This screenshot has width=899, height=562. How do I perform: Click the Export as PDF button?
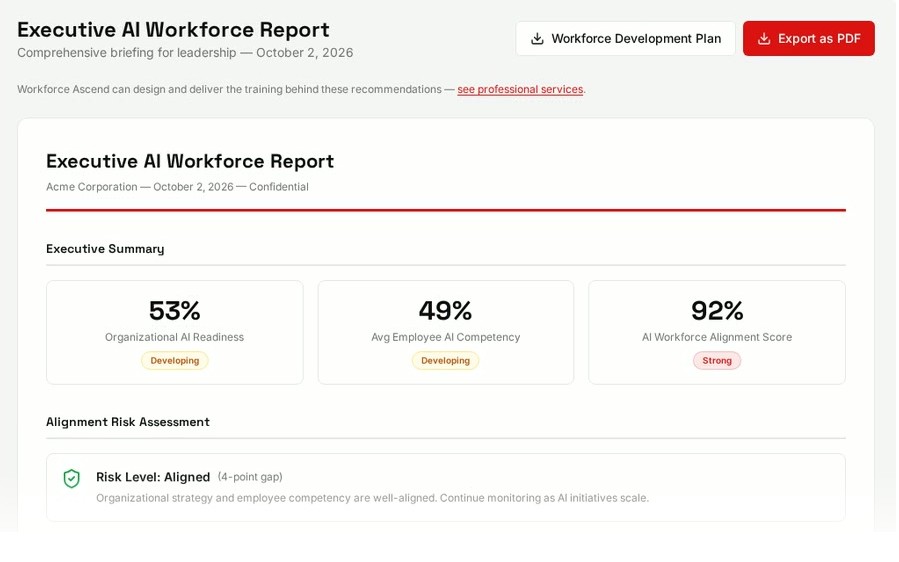tap(808, 38)
